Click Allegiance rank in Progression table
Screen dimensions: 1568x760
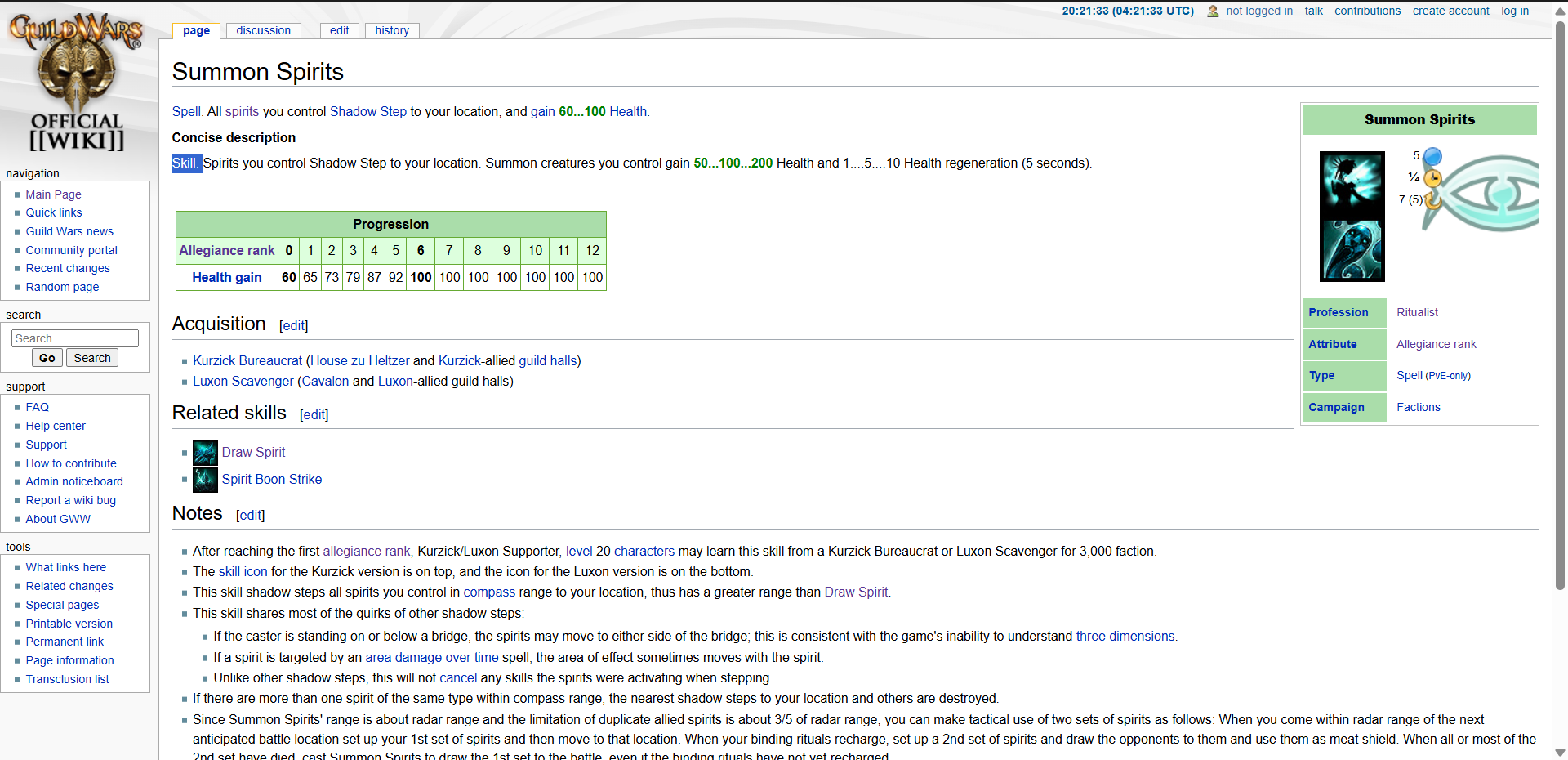[227, 250]
